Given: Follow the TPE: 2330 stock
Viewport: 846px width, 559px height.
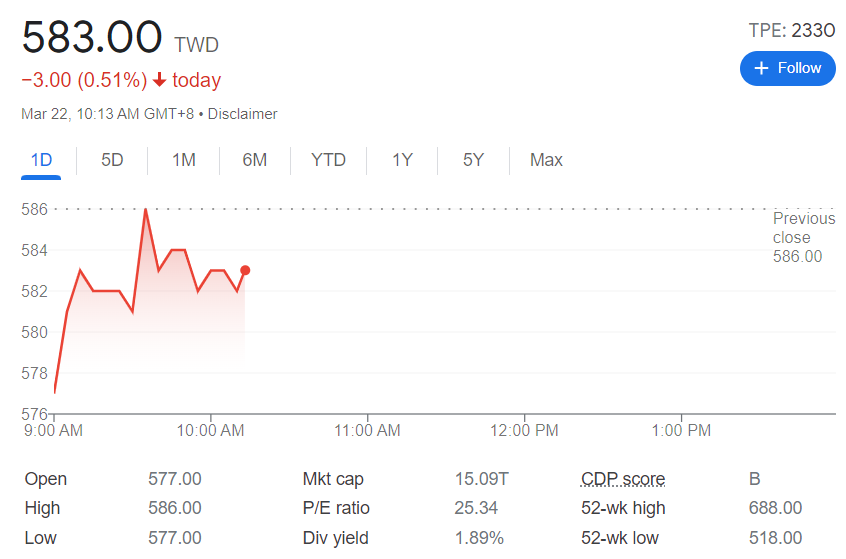Looking at the screenshot, I should click(x=787, y=68).
